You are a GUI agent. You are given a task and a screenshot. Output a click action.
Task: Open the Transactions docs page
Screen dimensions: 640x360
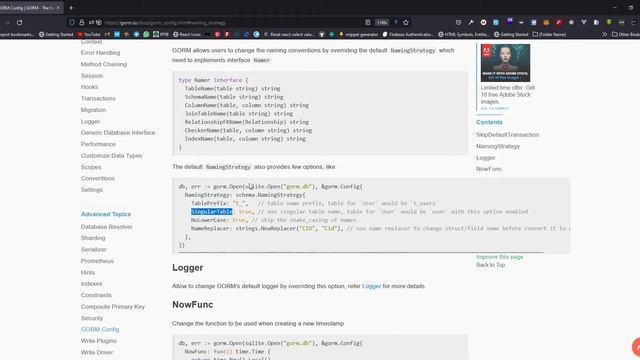(98, 98)
